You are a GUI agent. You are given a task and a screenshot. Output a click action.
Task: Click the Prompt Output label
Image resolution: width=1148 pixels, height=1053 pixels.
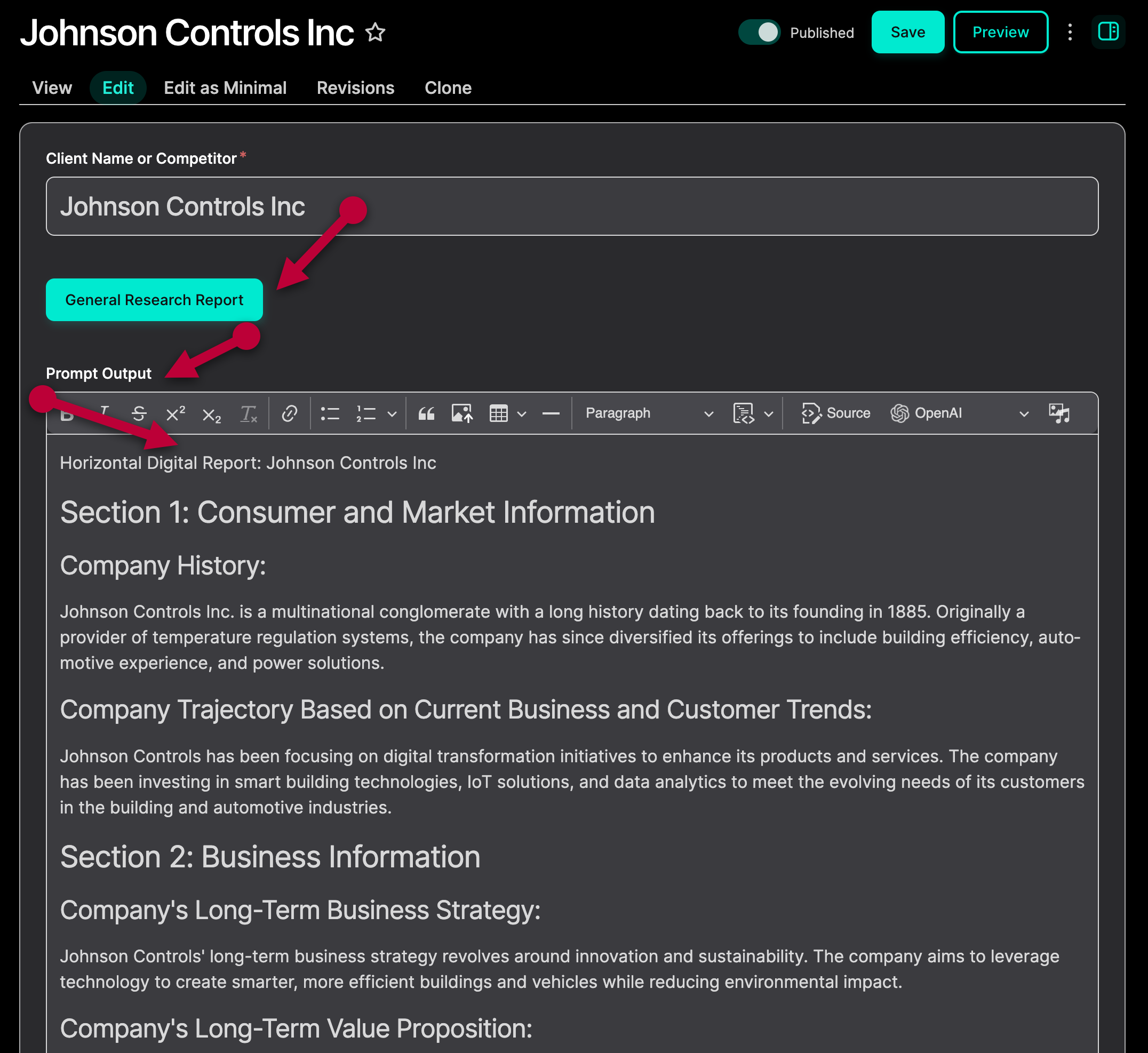99,373
